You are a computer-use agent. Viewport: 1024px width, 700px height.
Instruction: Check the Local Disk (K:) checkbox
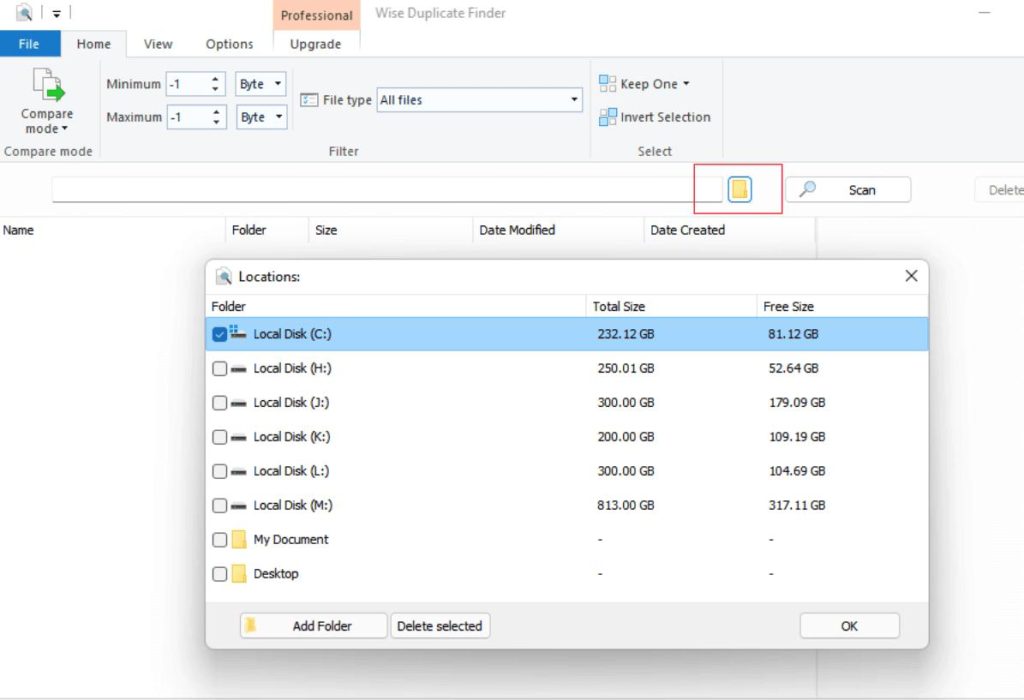tap(219, 437)
